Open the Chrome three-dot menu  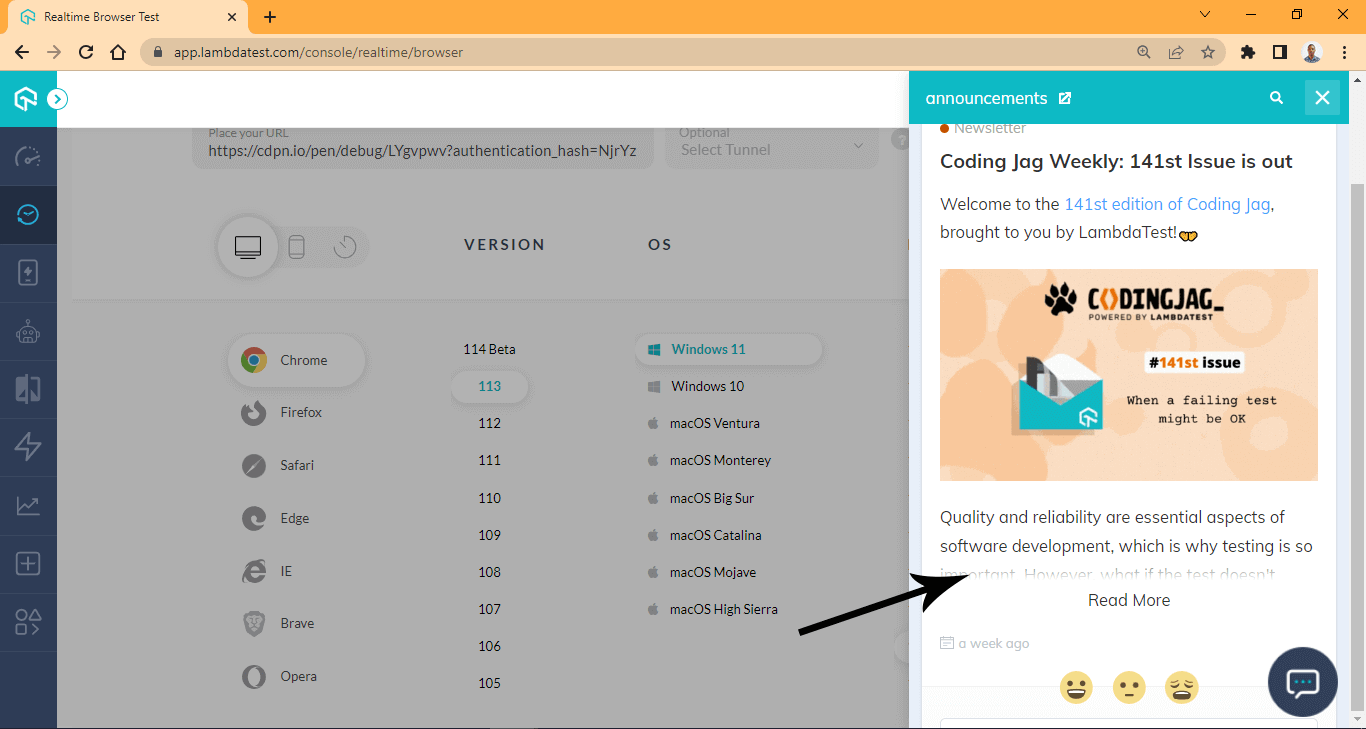tap(1345, 52)
